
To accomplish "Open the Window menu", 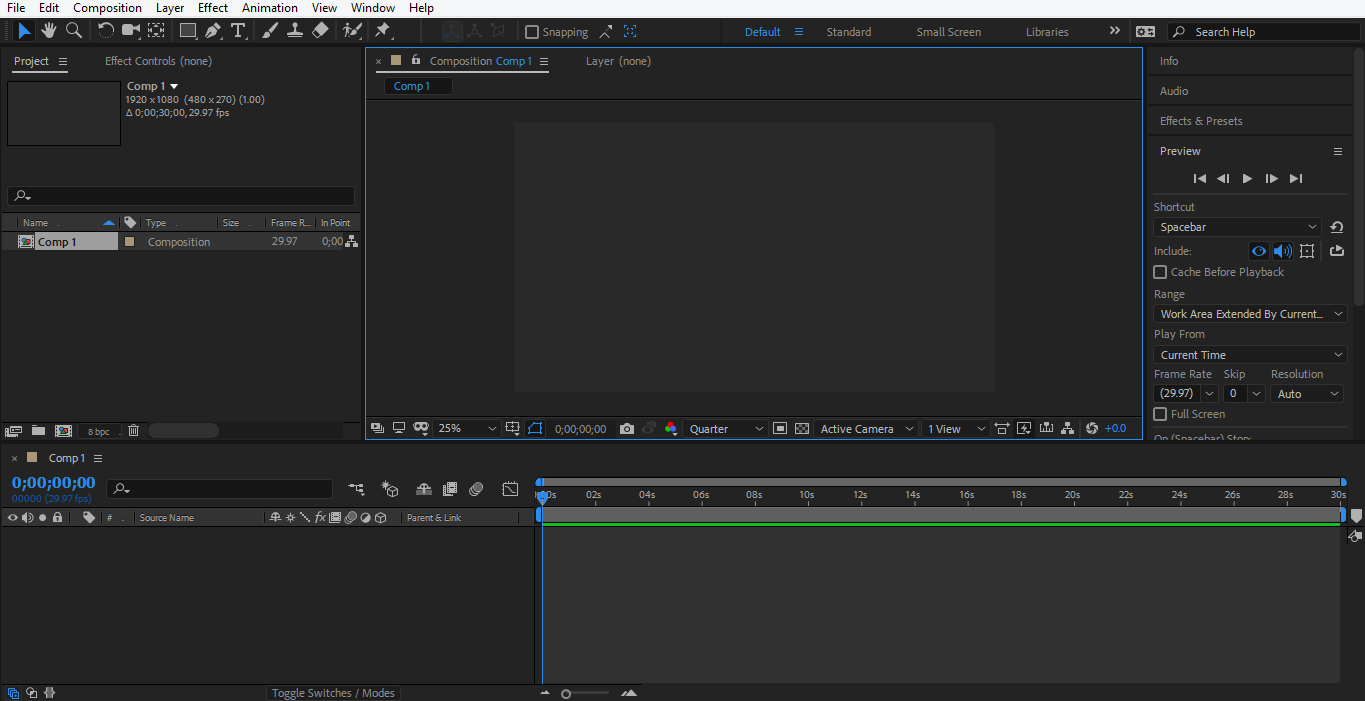I will click(373, 8).
